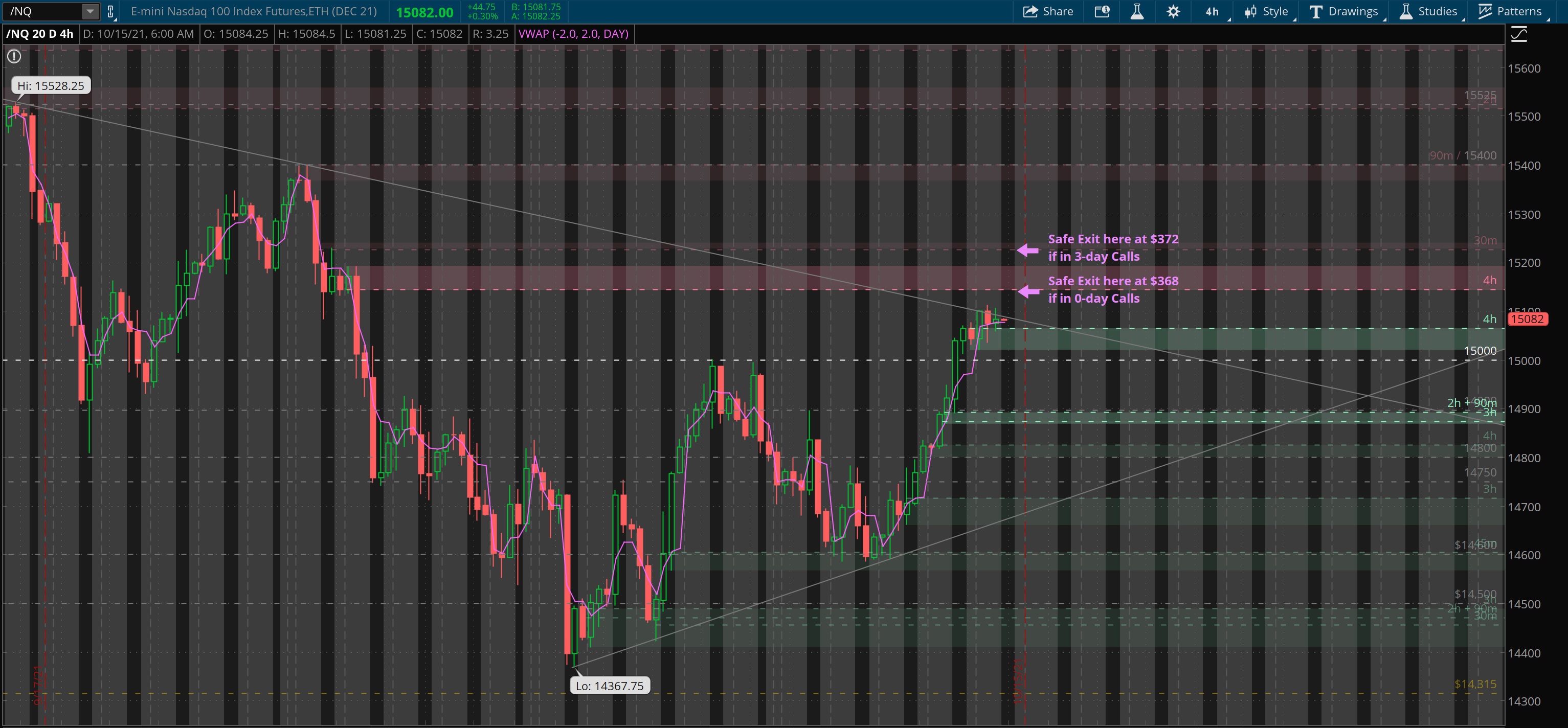Screen dimensions: 1568x728
Task: Open the symbol info card icon
Action: coord(1102,12)
